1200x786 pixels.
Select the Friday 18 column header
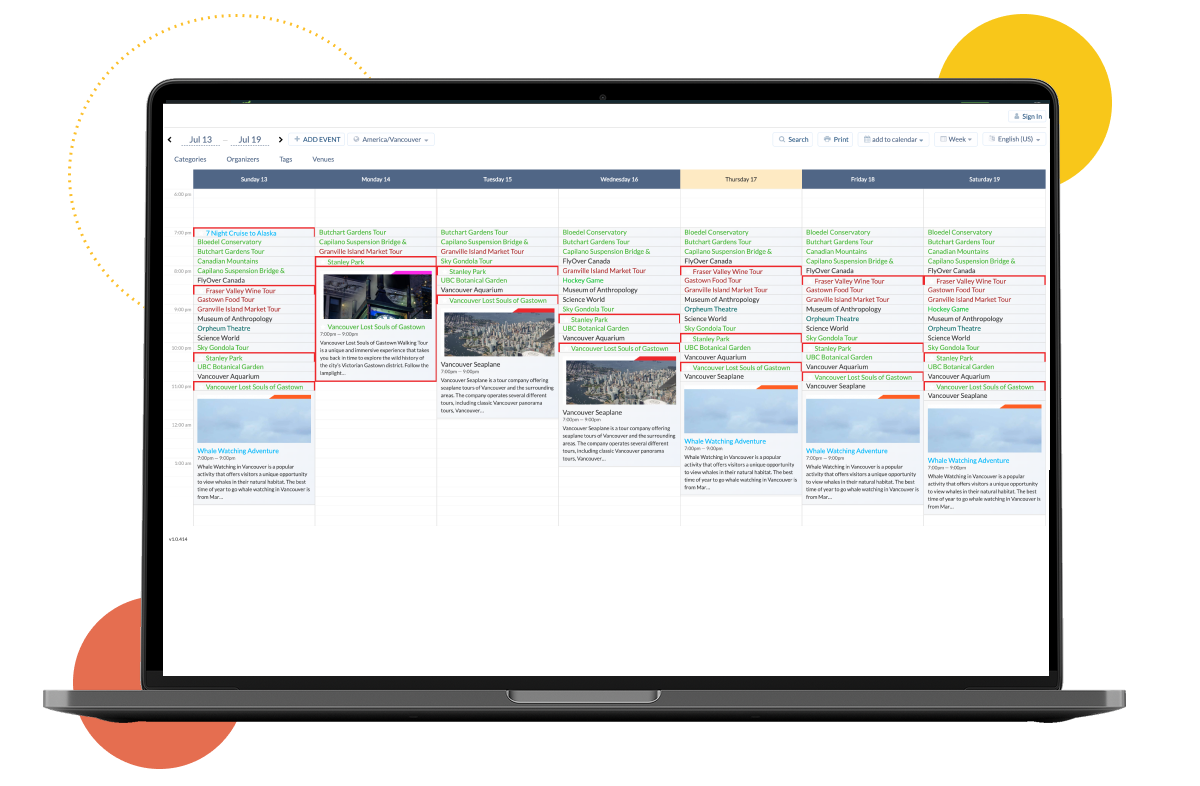pyautogui.click(x=863, y=179)
